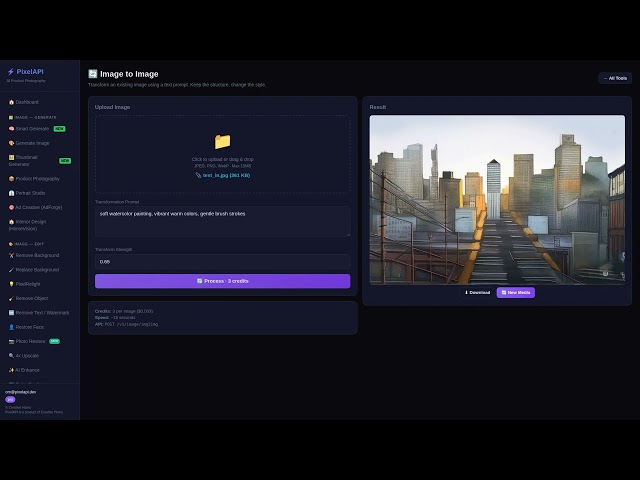Click the Replace Background brush icon
This screenshot has width=640, height=480.
(11, 270)
